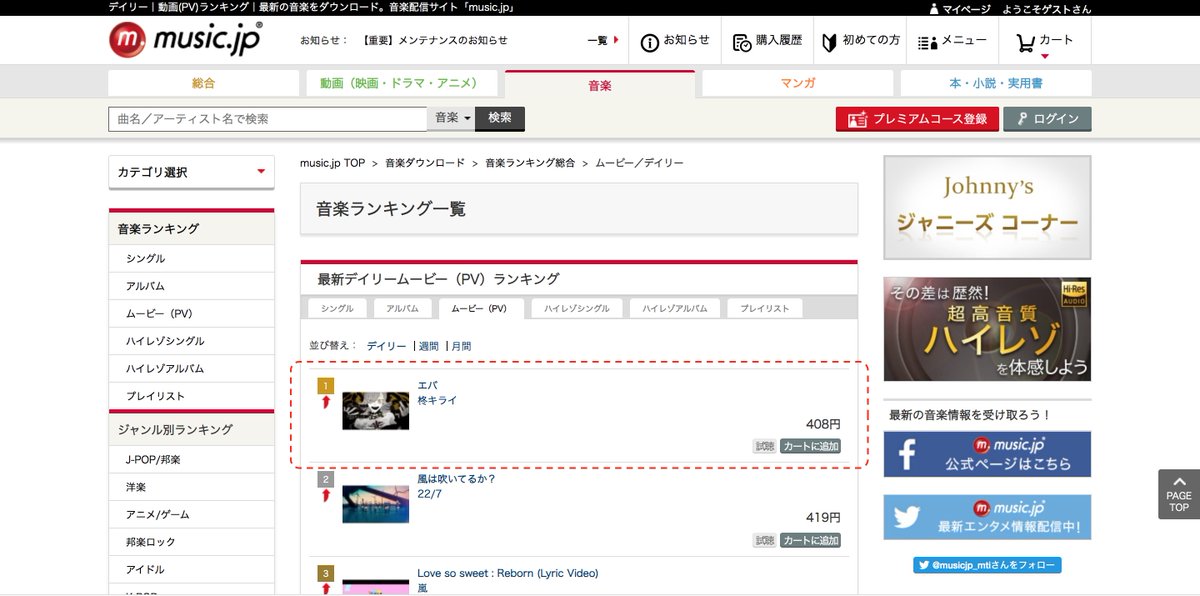
Task: Open artist 22/7 link
Action: pos(430,494)
